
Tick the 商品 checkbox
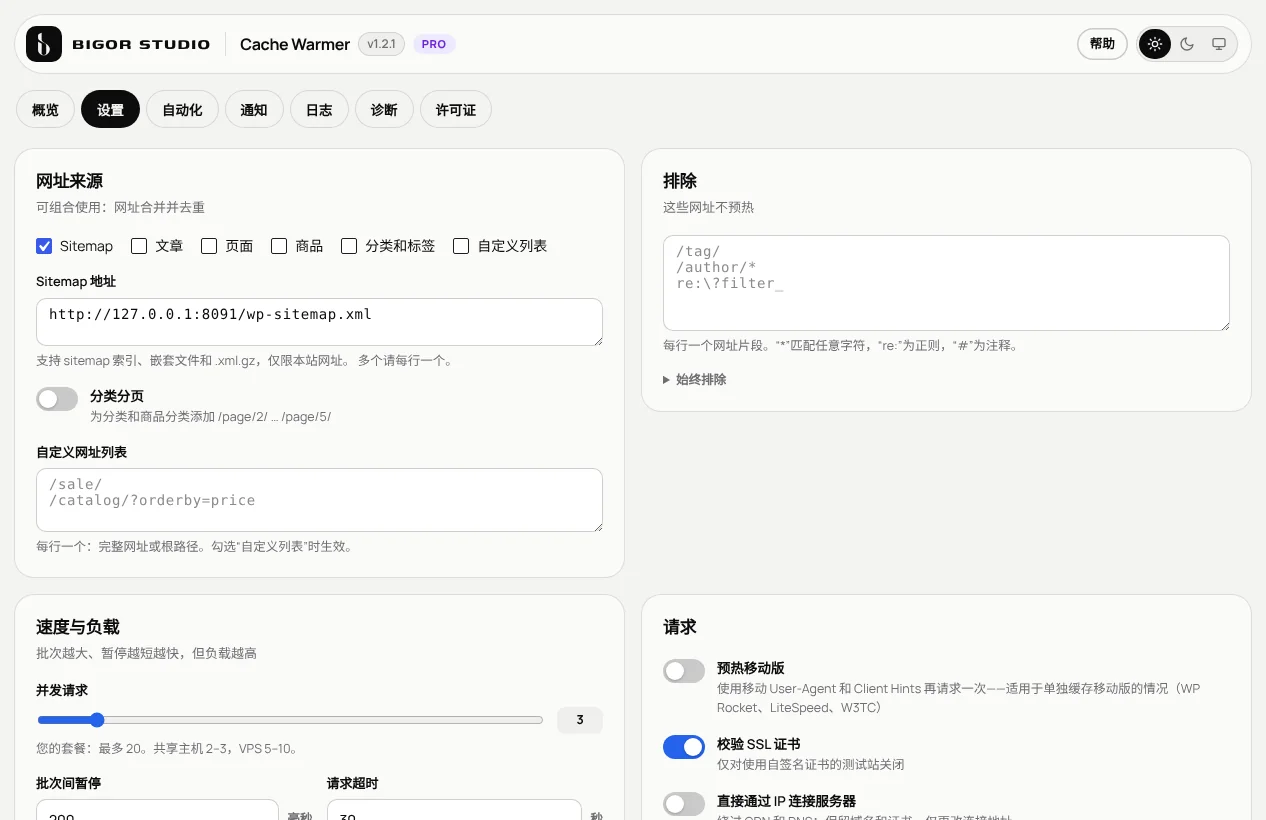(279, 246)
